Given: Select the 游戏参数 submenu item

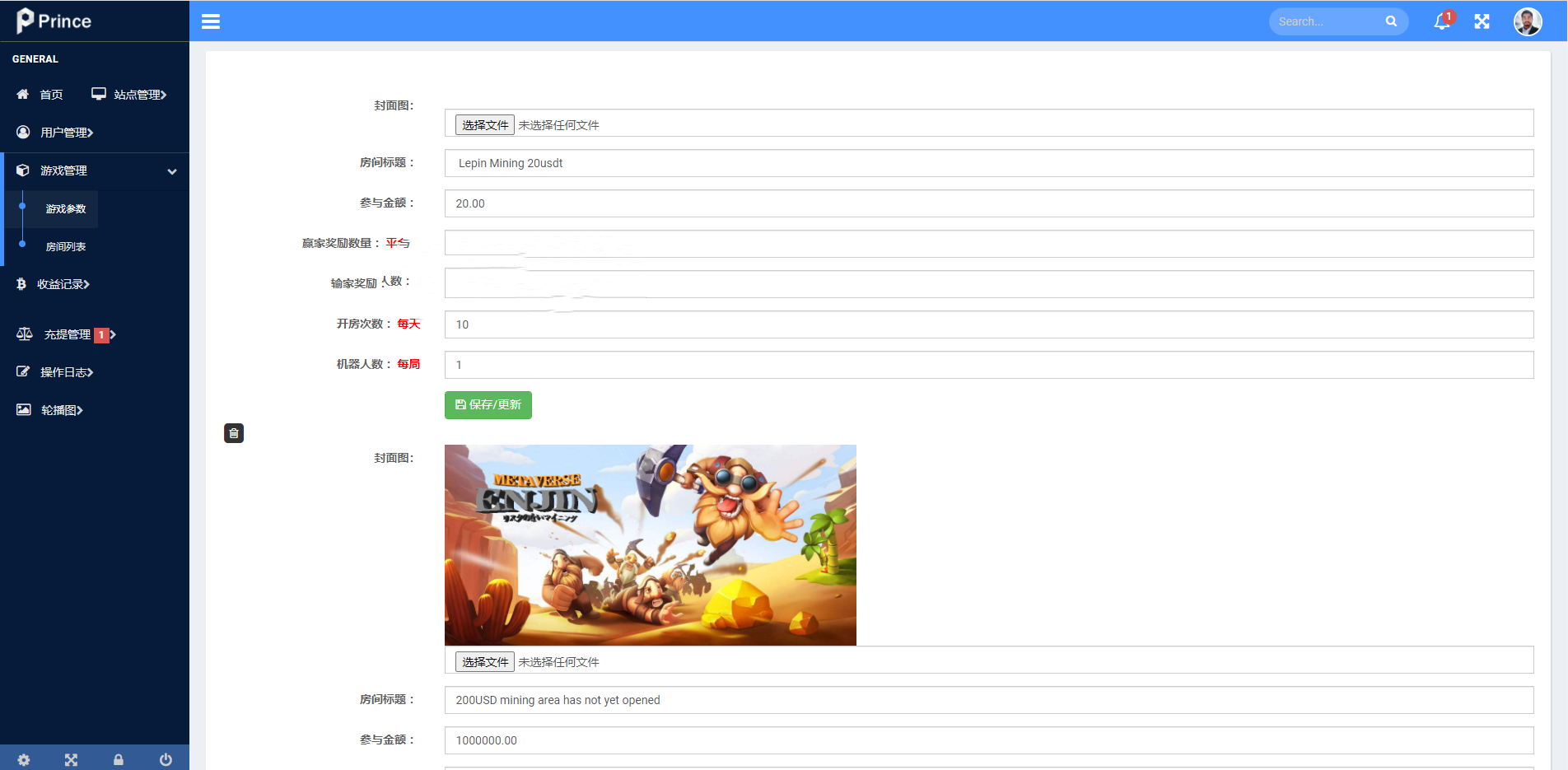Looking at the screenshot, I should click(x=66, y=209).
